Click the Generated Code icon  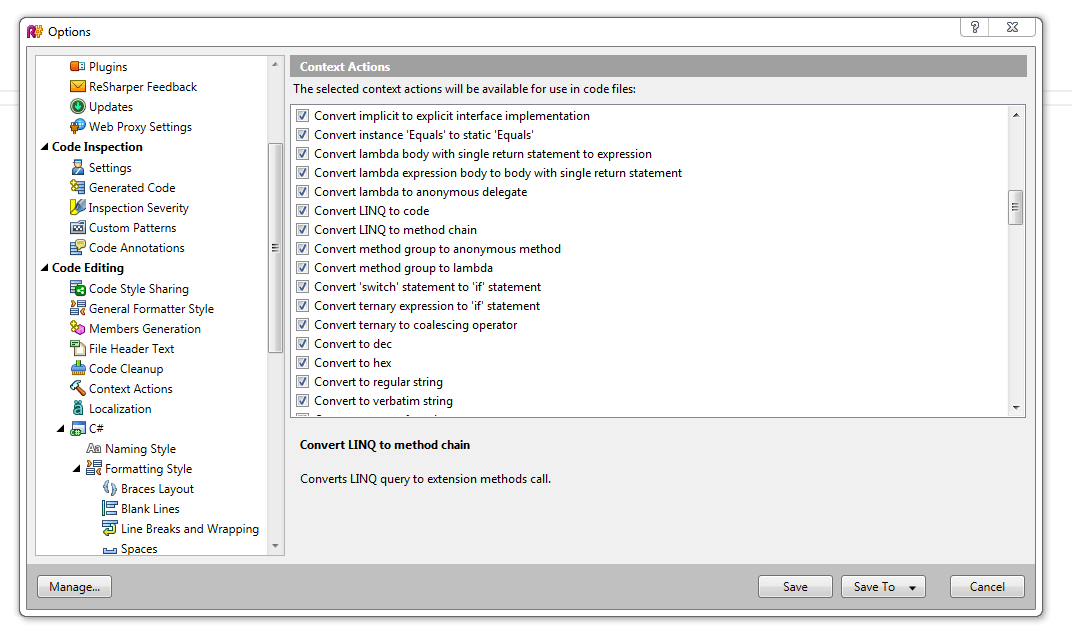[77, 187]
